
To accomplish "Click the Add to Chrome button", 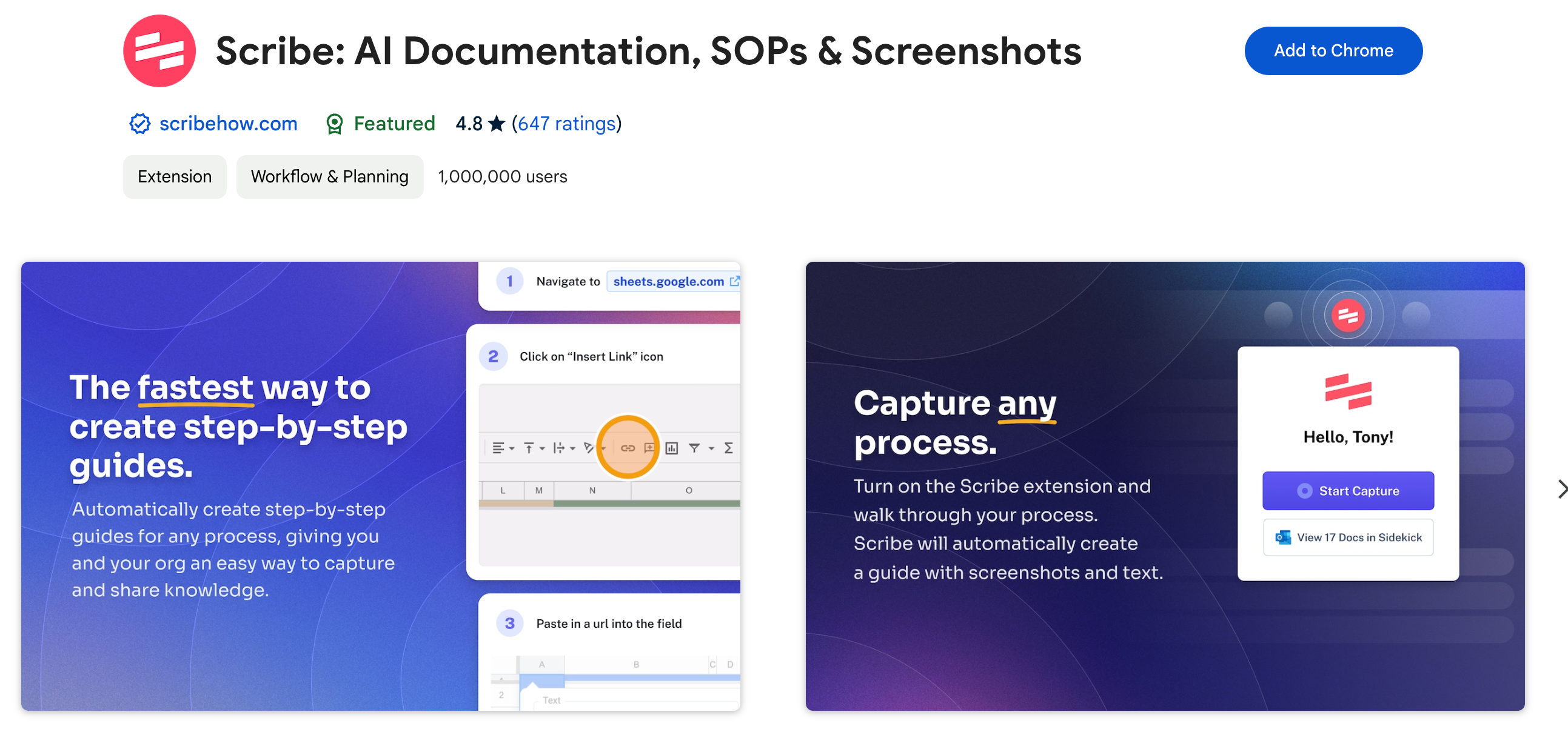I will [1333, 50].
